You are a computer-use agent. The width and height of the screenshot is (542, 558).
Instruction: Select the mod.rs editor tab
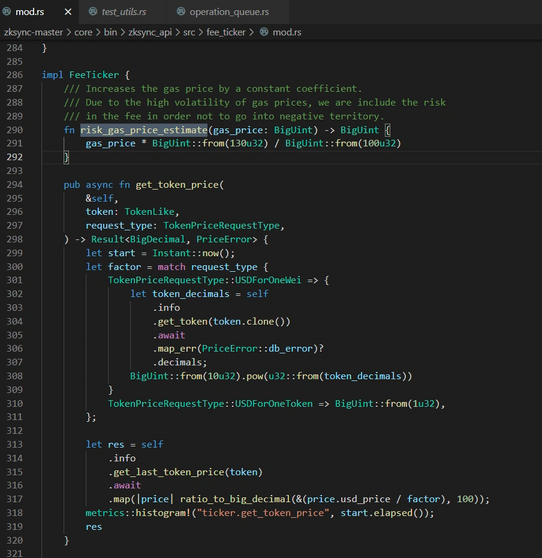click(x=30, y=12)
